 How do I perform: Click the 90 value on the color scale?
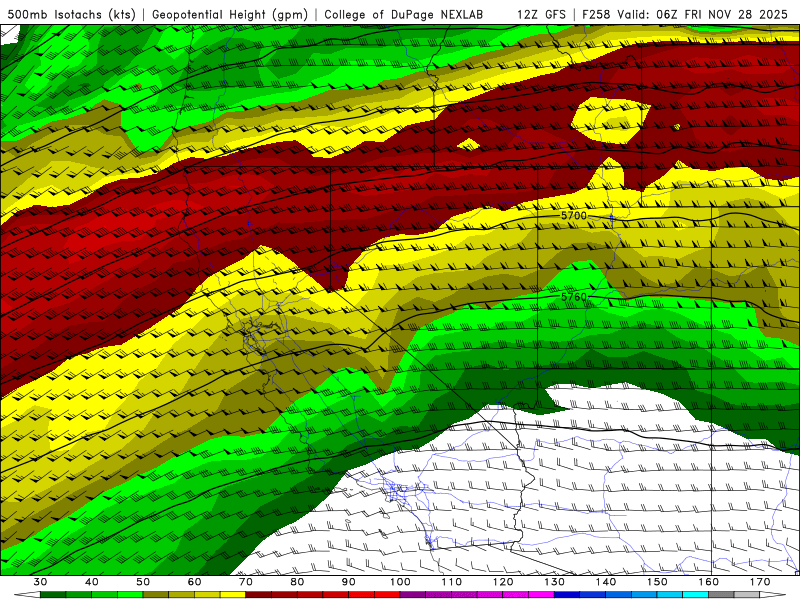pyautogui.click(x=349, y=582)
